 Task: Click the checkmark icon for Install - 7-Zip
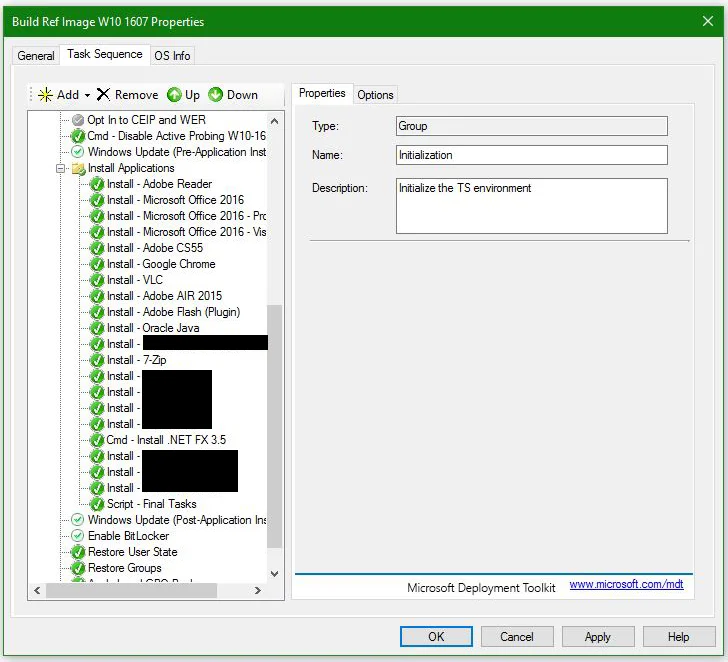coord(97,360)
